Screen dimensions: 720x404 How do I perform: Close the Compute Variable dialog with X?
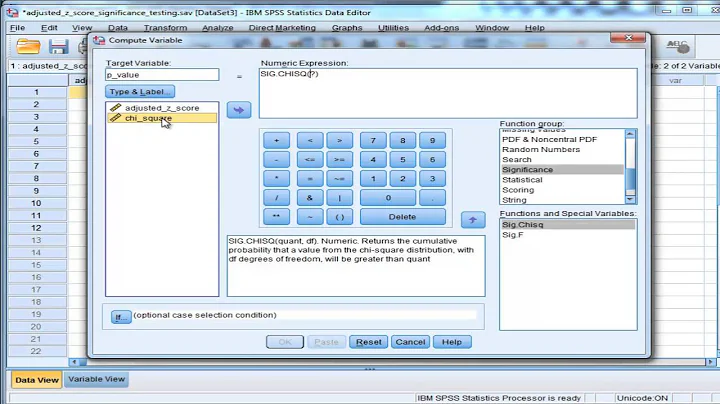(629, 38)
